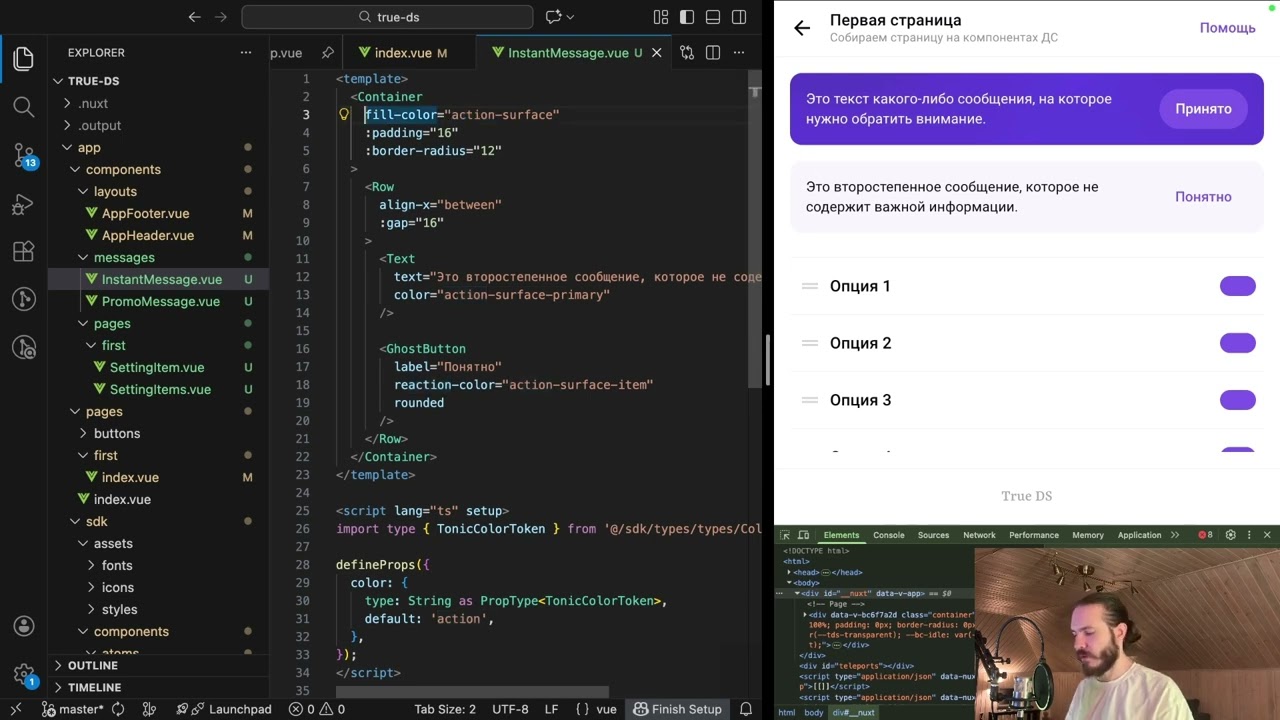The image size is (1280, 720).
Task: Toggle the DevTools device toolbar icon
Action: click(x=804, y=535)
